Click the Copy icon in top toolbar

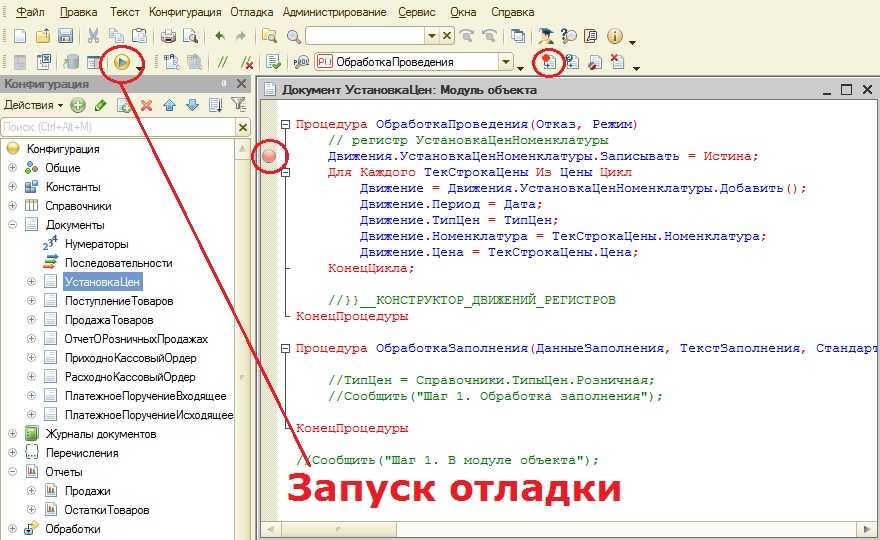116,36
